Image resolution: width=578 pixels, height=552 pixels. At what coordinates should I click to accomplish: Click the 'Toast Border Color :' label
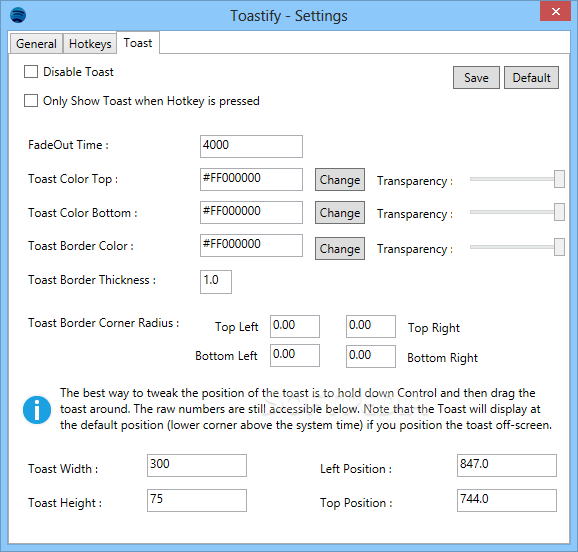pyautogui.click(x=81, y=246)
